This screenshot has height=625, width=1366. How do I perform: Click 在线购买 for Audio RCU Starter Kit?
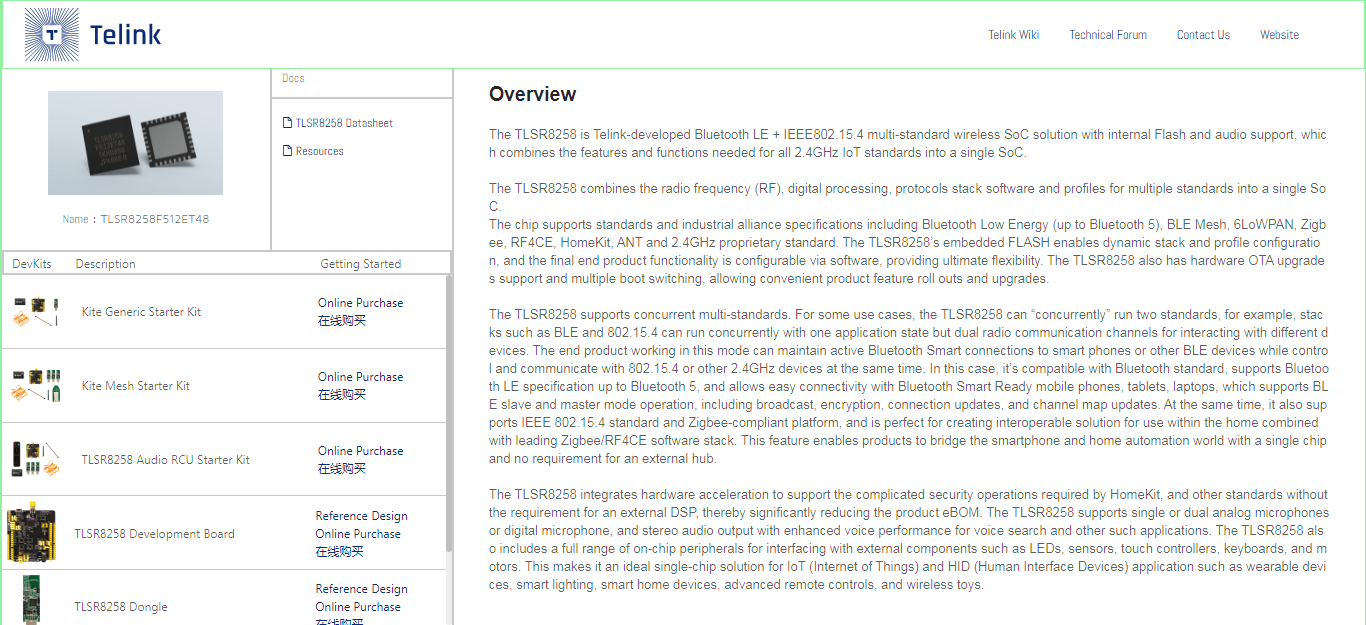pos(342,469)
